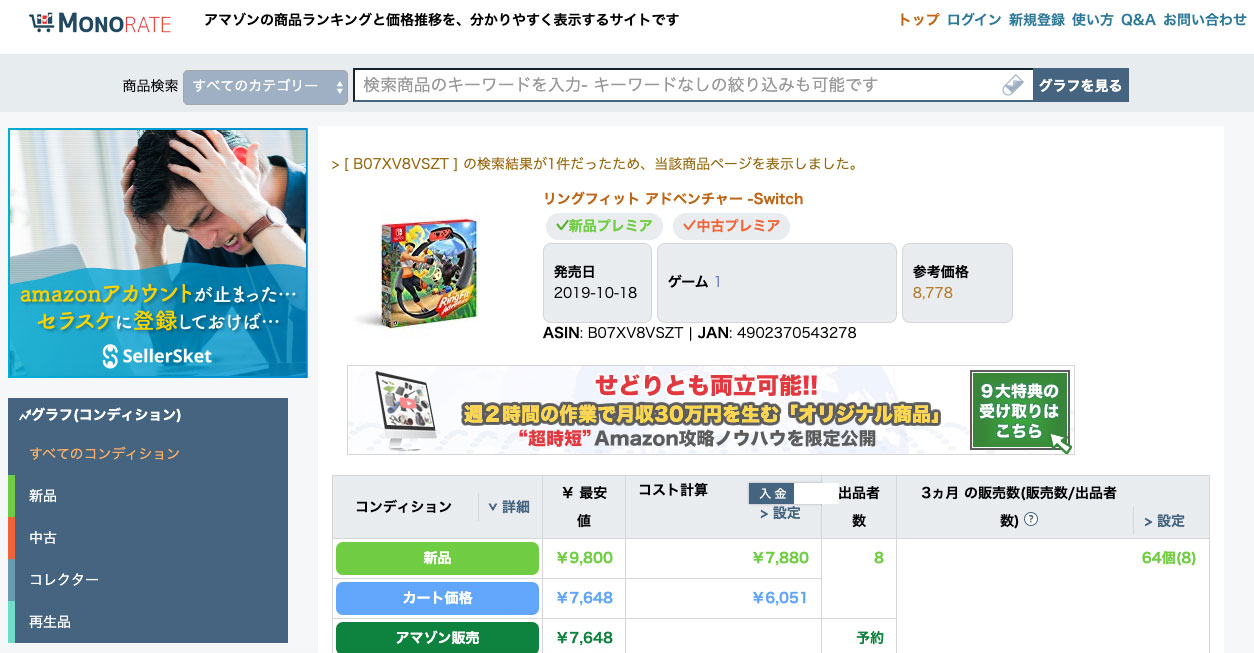Viewport: 1254px width, 653px height.
Task: Click the 出品者数 value 8
Action: pyautogui.click(x=879, y=558)
